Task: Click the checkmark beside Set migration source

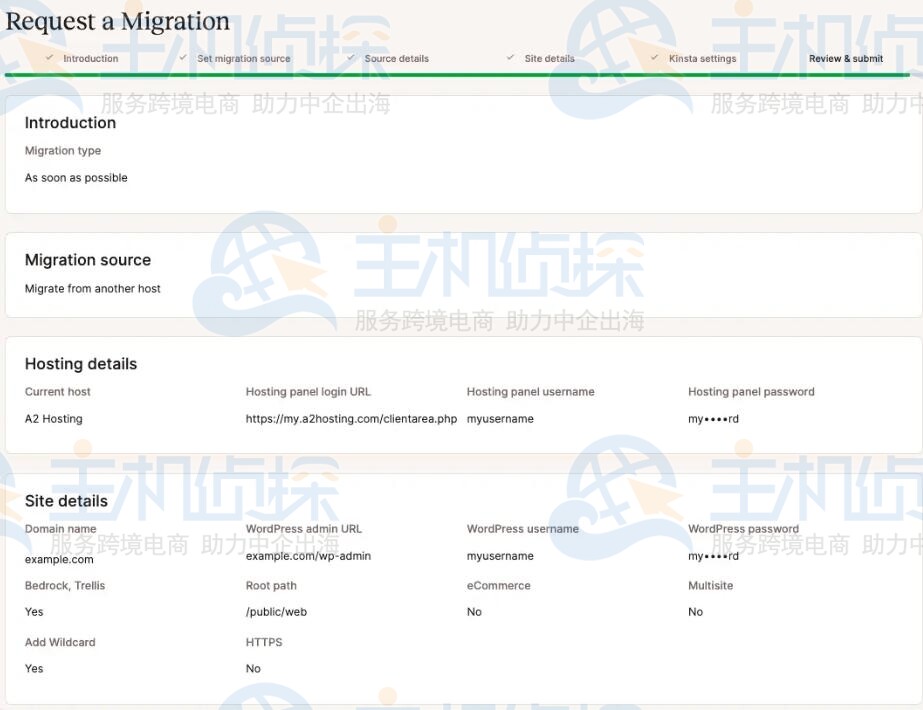Action: coord(183,58)
